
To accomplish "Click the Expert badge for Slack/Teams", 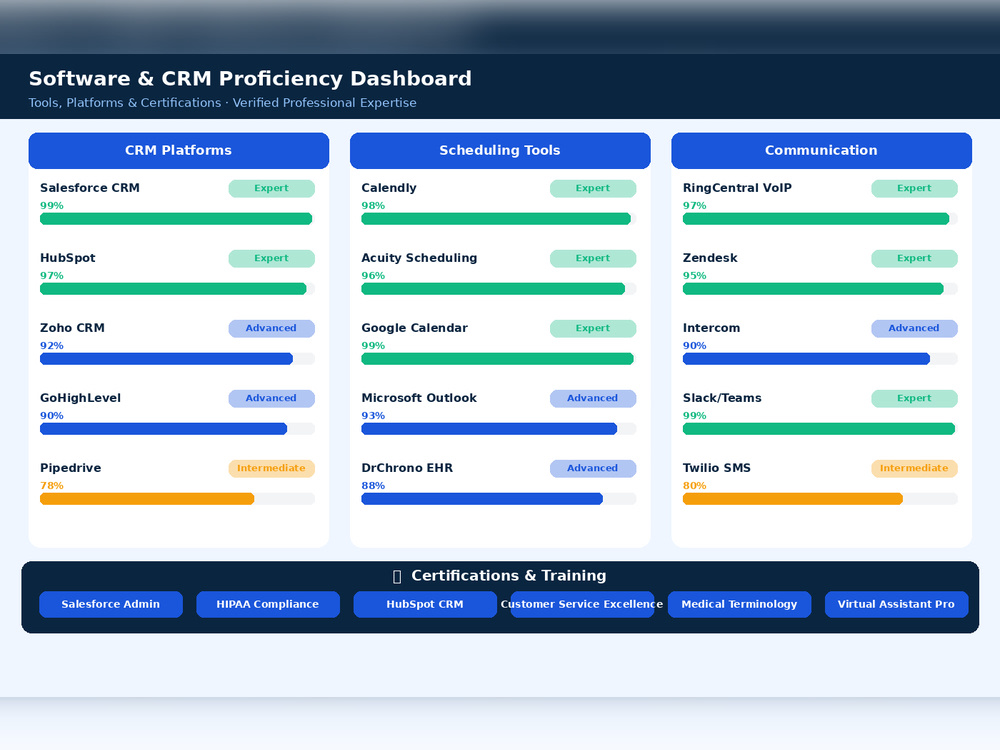I will (x=915, y=398).
